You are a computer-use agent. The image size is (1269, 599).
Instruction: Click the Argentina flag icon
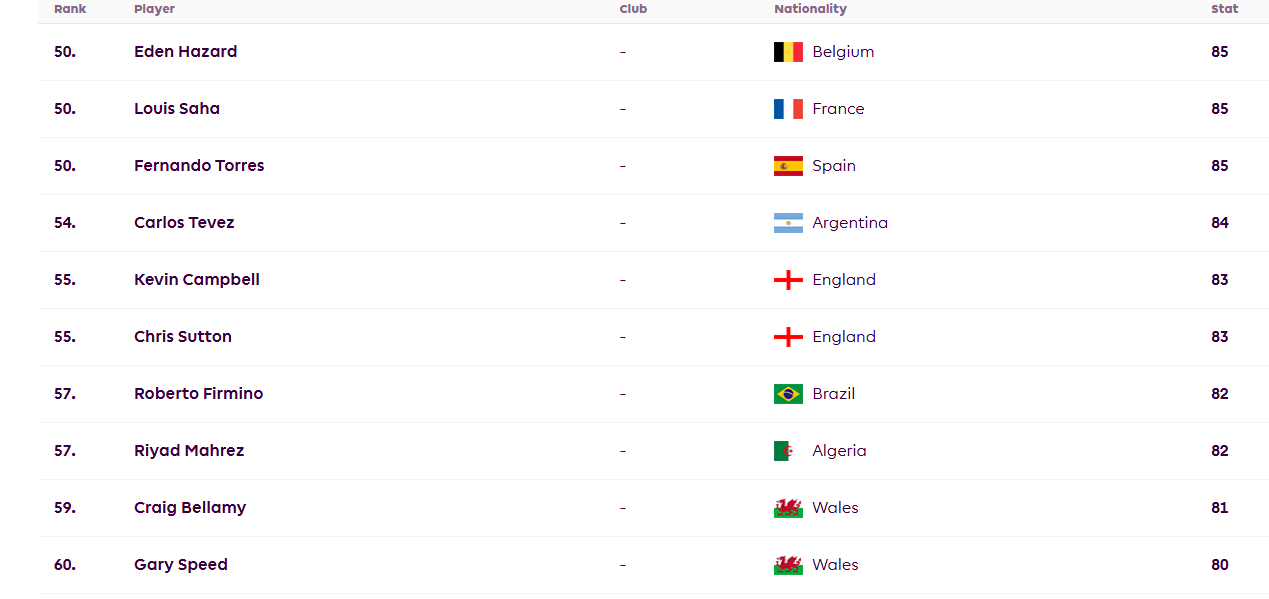pos(788,223)
